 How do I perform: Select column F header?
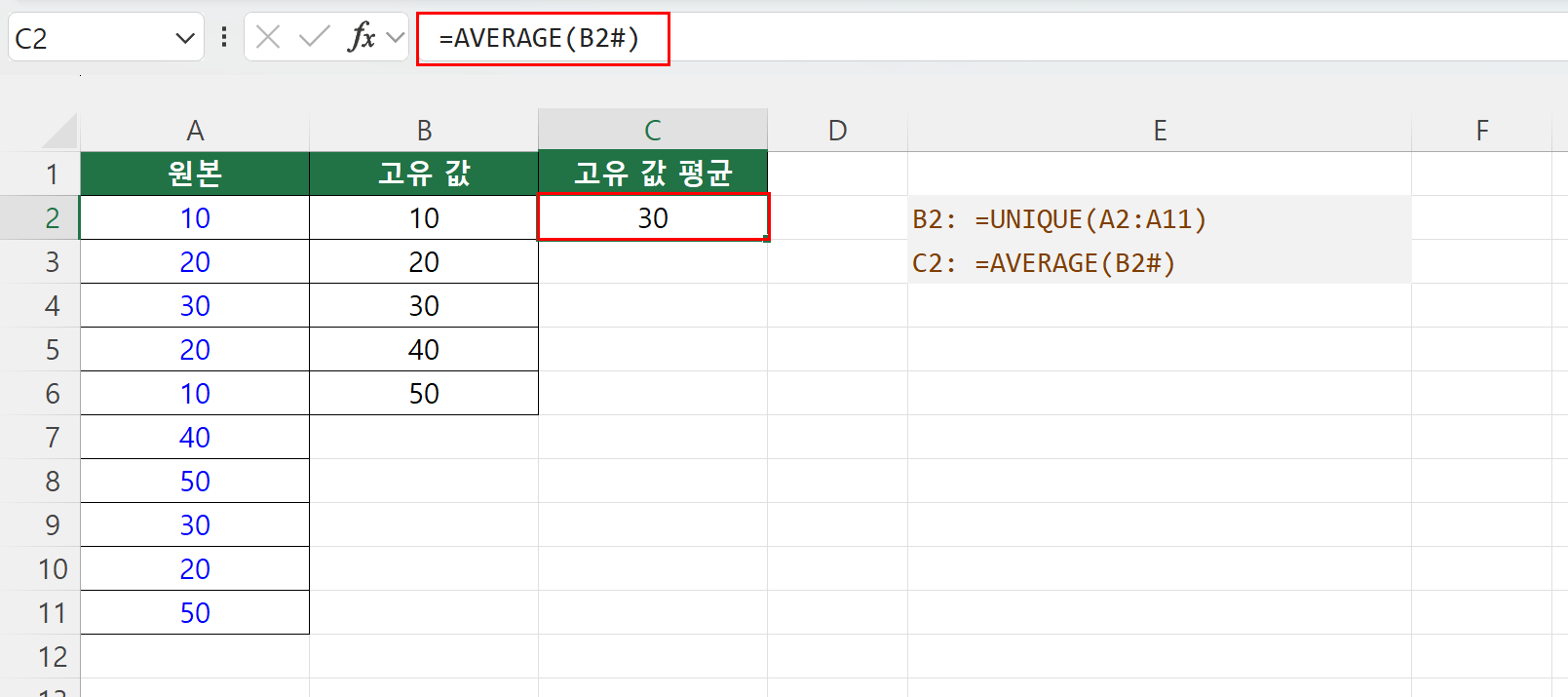point(1481,131)
